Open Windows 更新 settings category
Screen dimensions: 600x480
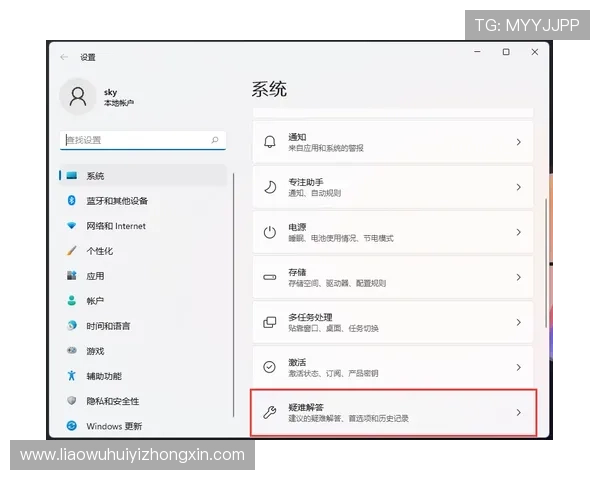coord(114,426)
